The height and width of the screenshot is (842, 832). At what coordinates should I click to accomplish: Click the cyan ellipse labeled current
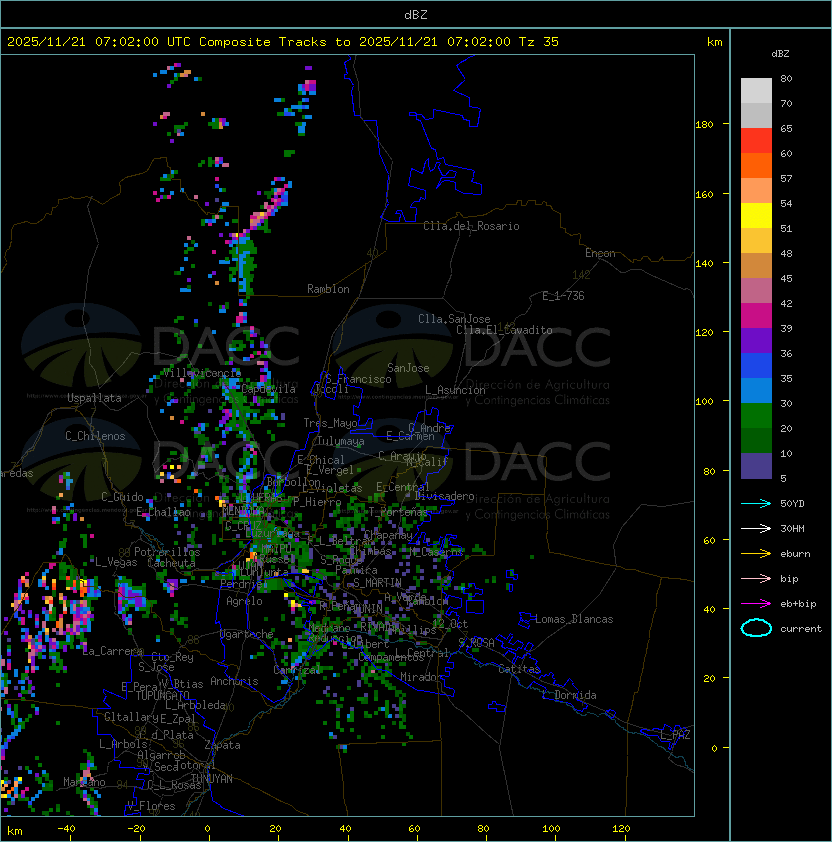coord(756,628)
